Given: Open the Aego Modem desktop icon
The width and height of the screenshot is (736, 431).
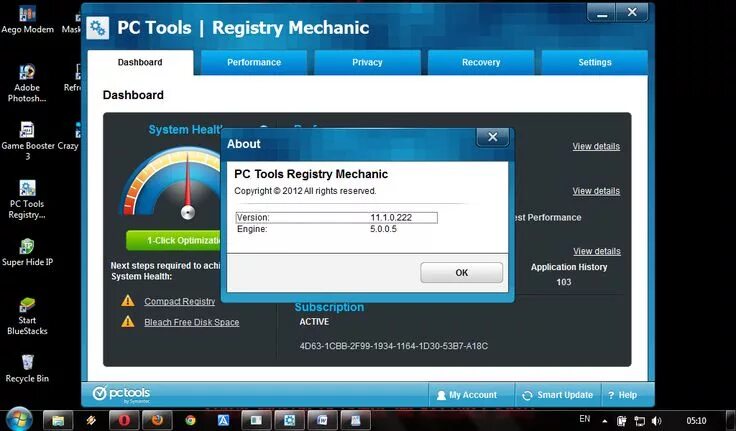Looking at the screenshot, I should click(x=27, y=20).
